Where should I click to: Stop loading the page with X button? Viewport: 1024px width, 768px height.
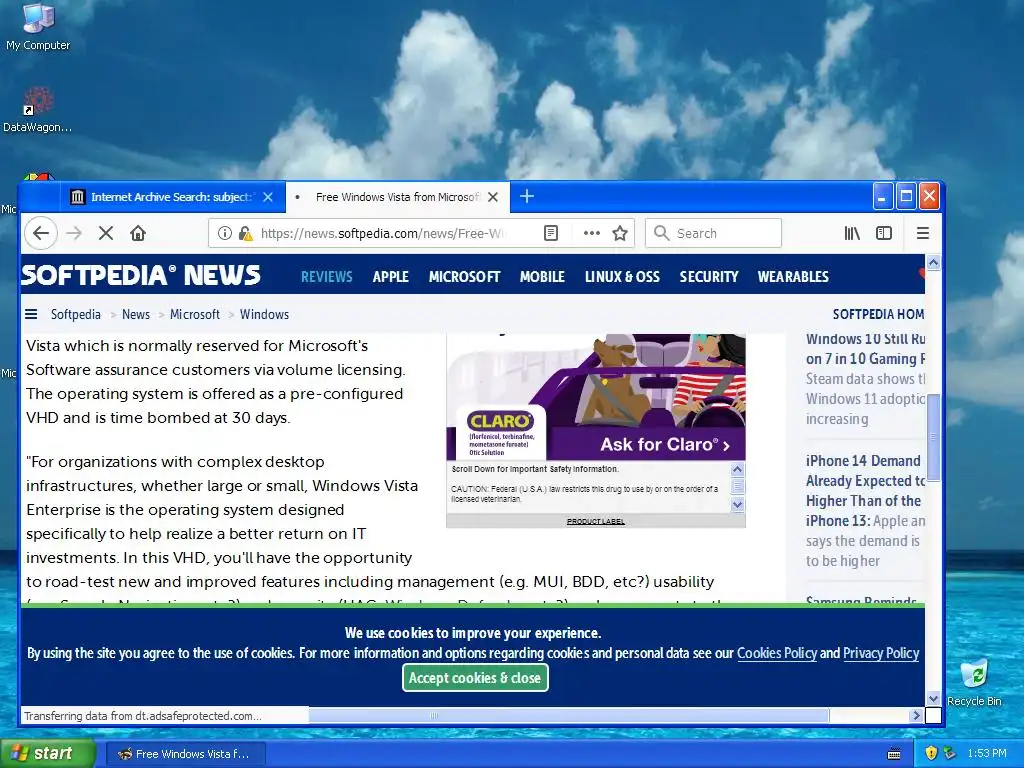coord(106,233)
